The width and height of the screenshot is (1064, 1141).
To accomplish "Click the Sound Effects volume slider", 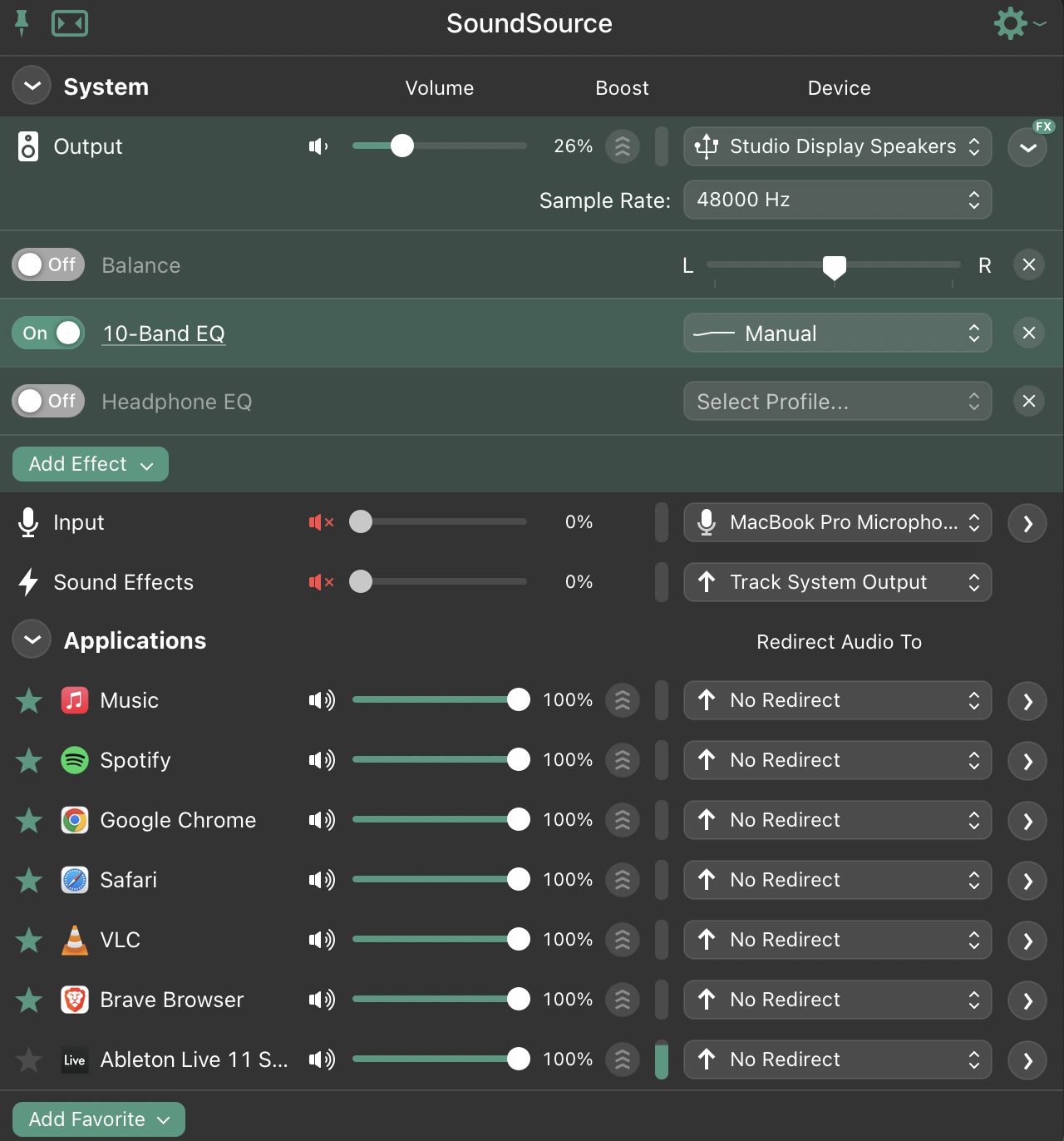I will click(x=440, y=581).
